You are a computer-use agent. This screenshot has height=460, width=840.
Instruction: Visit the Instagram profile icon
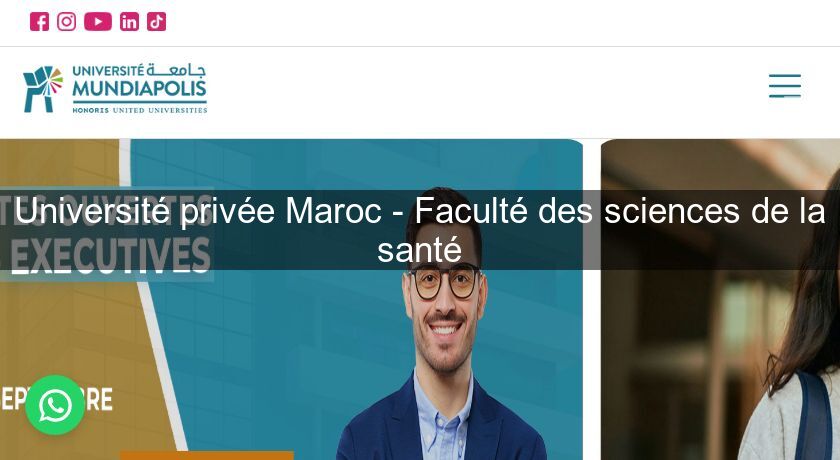66,22
